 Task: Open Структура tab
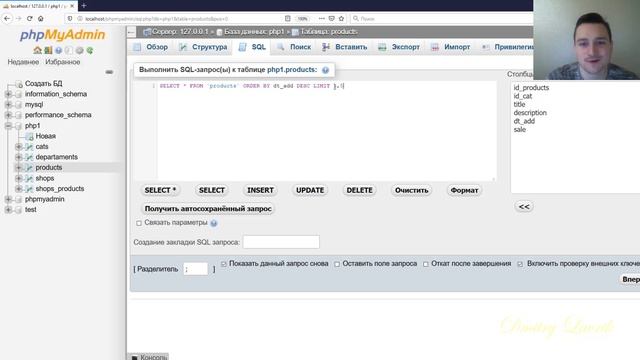203,47
